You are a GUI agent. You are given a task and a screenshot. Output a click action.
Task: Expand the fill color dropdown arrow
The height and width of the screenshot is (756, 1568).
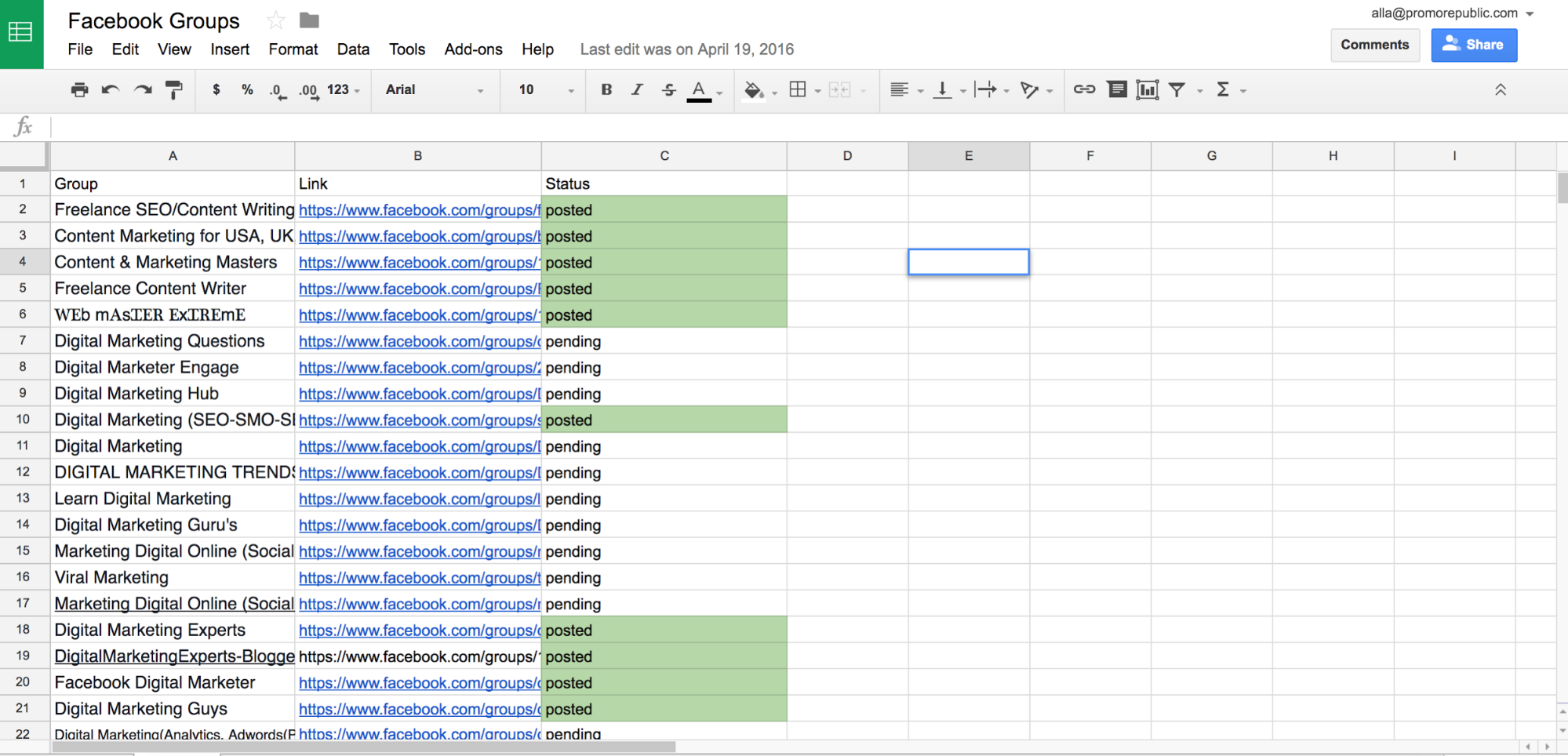(x=774, y=93)
